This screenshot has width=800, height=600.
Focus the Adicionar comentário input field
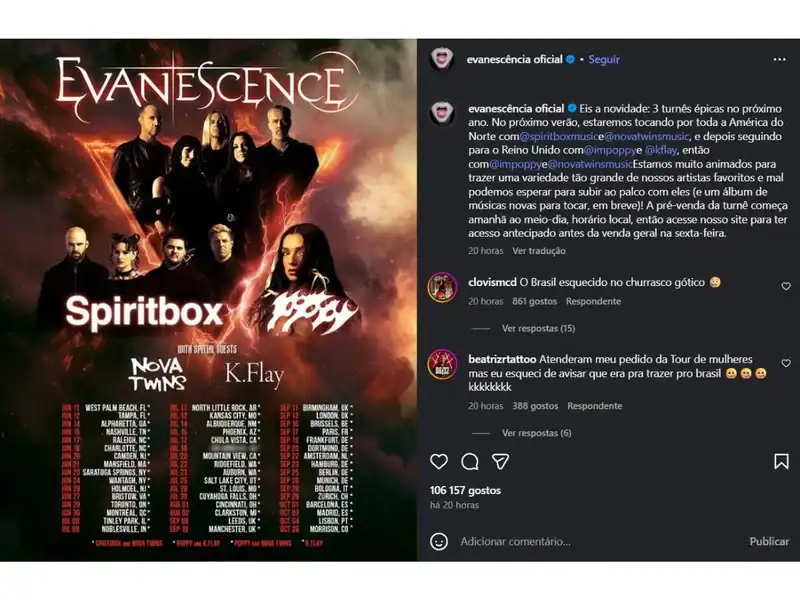point(599,541)
